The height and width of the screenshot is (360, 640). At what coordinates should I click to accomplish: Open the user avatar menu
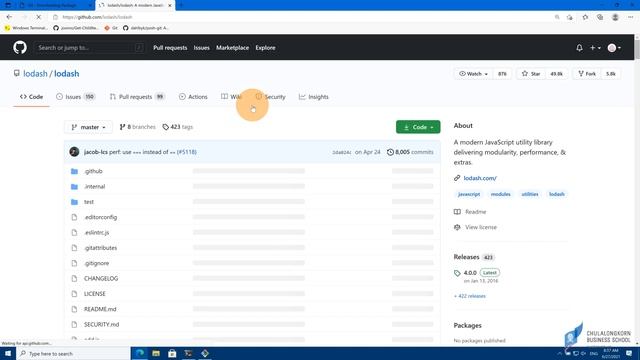click(614, 48)
